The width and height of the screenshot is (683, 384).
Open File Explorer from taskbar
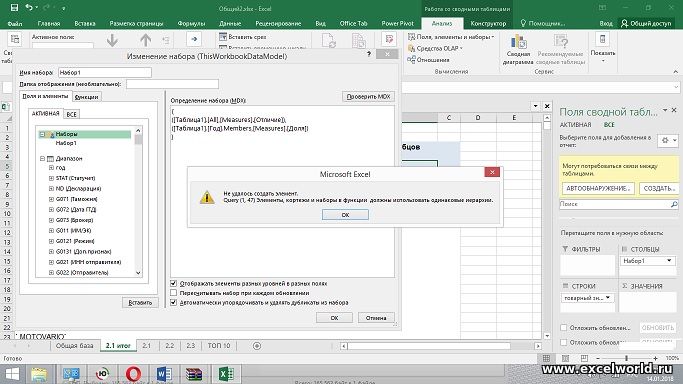tap(39, 374)
